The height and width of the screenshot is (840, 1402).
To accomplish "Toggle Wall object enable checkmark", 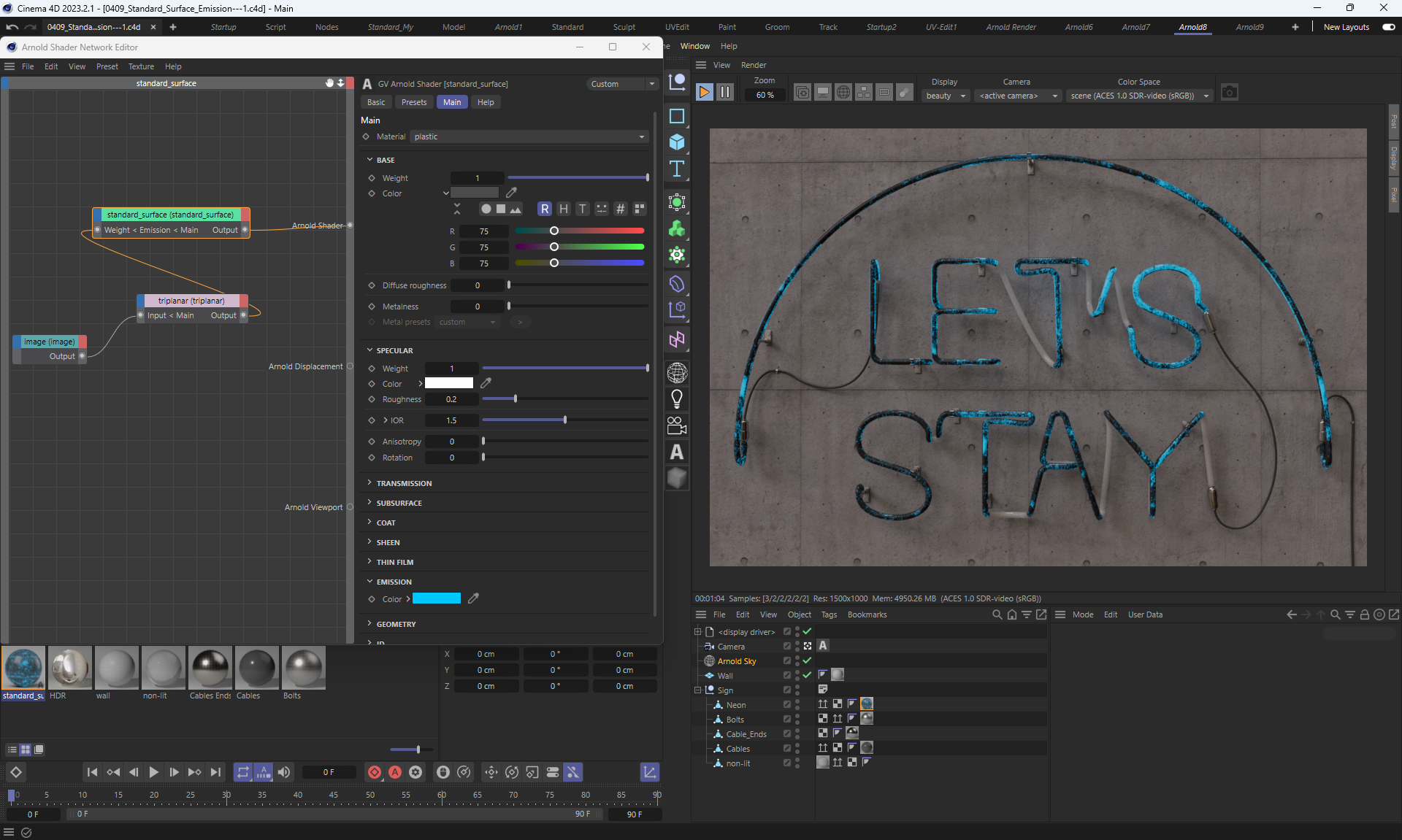I will click(807, 675).
